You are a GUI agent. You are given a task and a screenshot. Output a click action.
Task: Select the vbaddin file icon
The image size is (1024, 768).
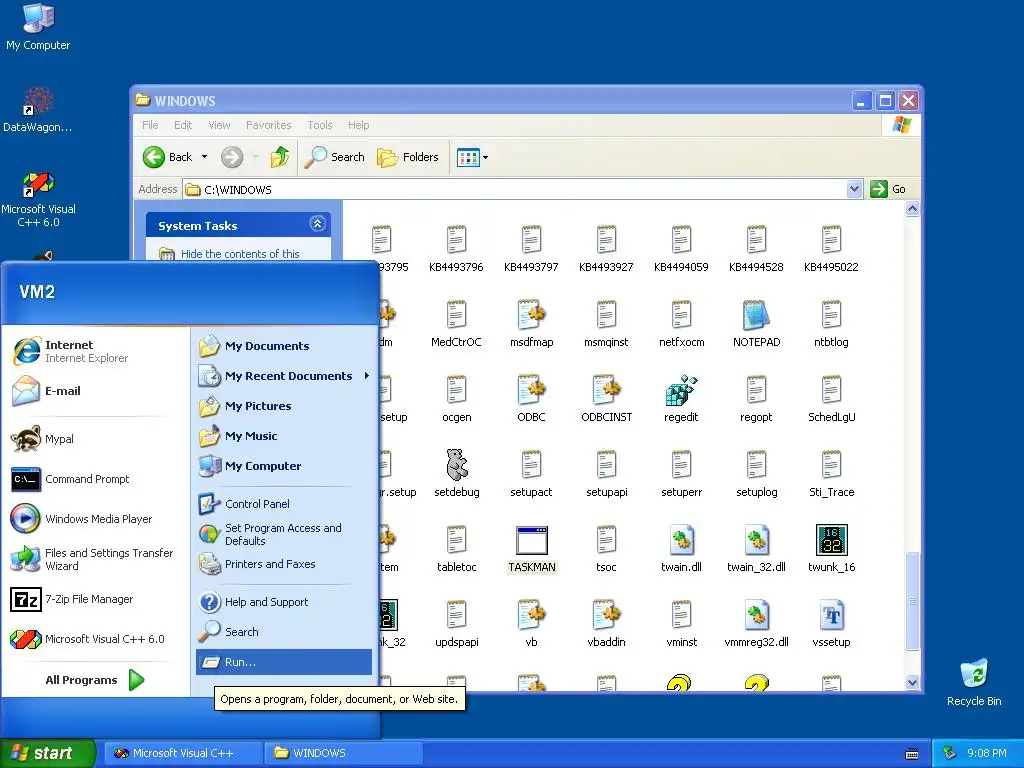pos(607,615)
